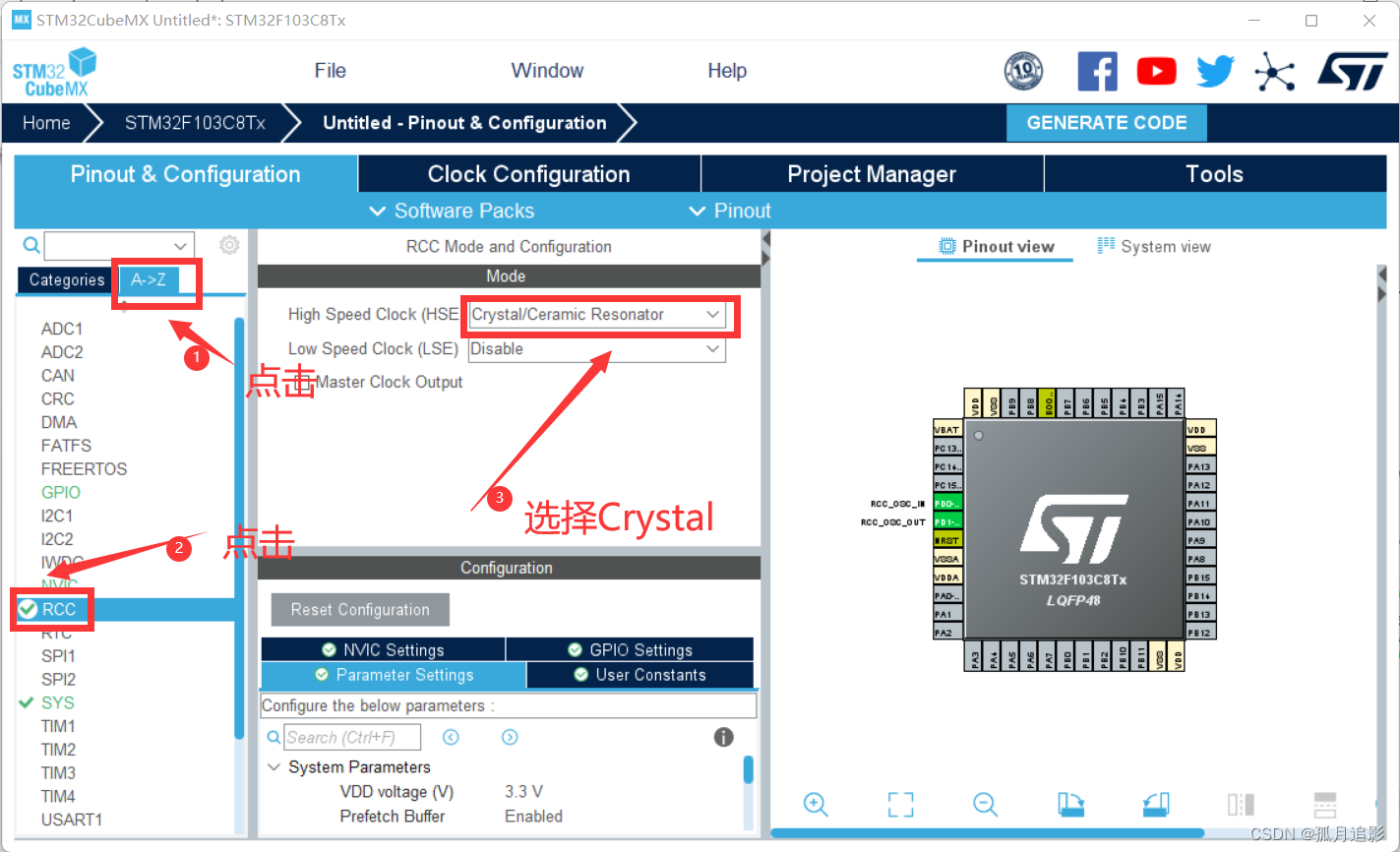Expand the Software Packs menu
The image size is (1400, 852).
452,211
